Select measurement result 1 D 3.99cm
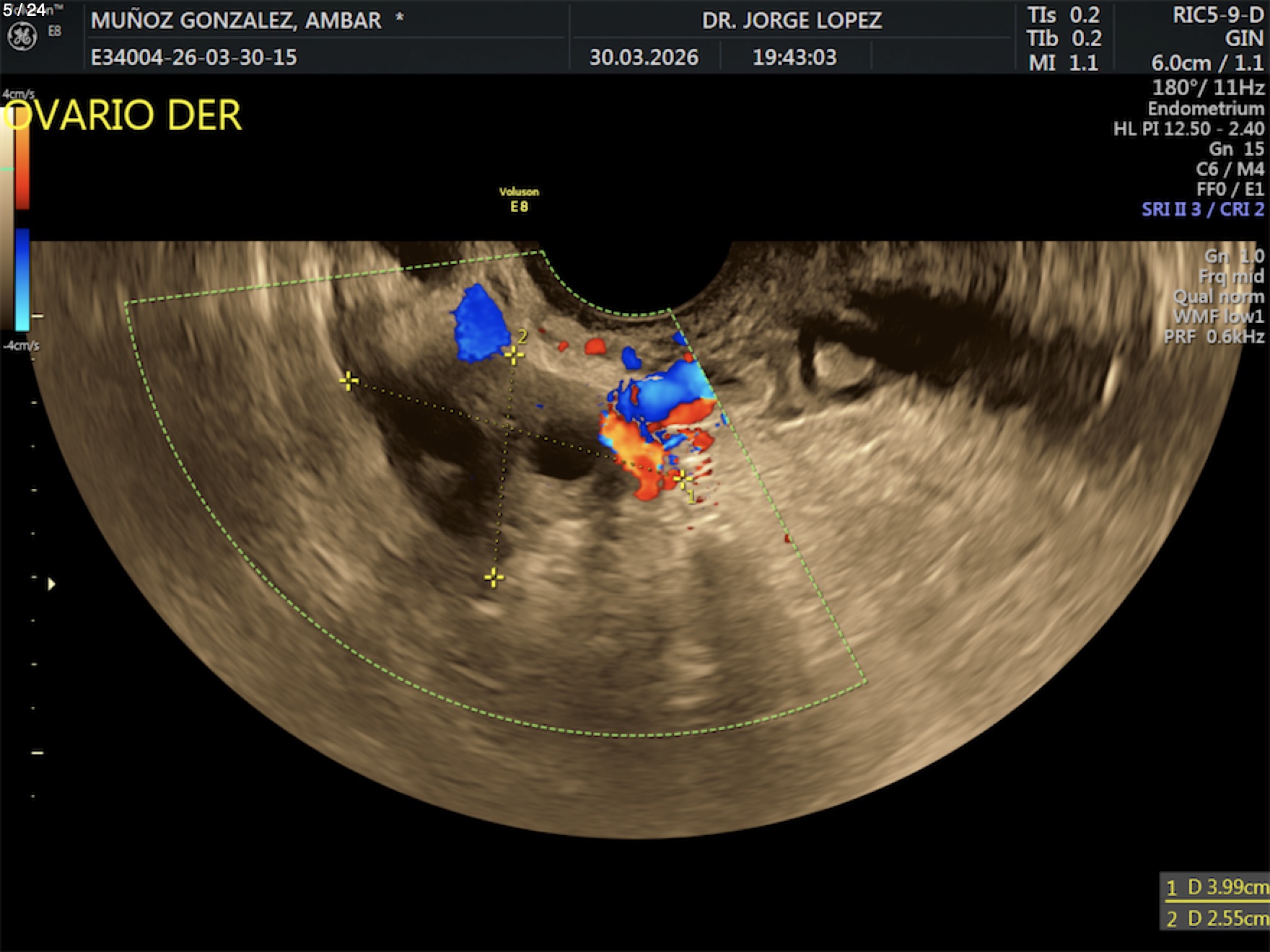The image size is (1270, 952). click(x=1216, y=887)
